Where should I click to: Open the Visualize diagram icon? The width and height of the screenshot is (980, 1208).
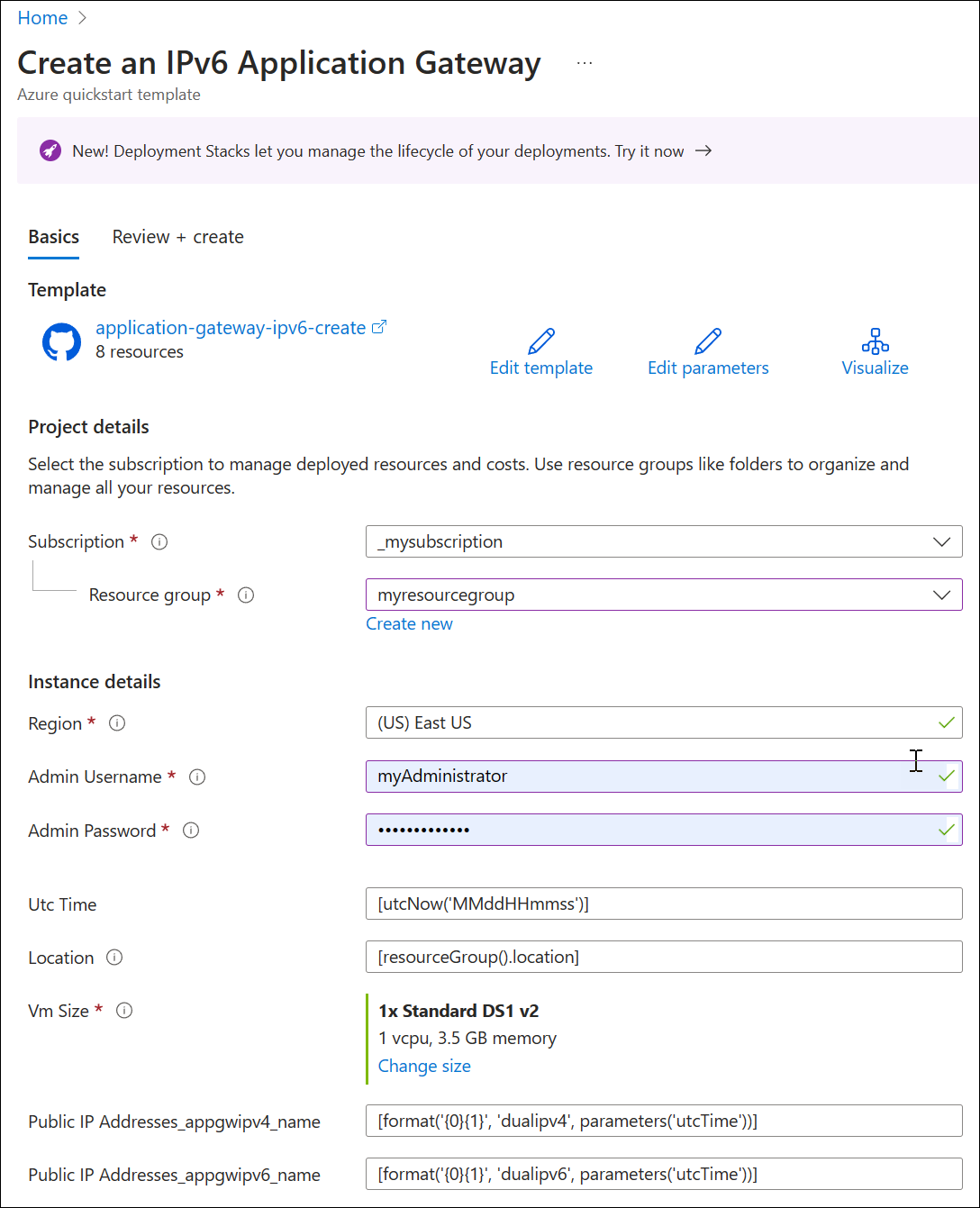click(875, 341)
